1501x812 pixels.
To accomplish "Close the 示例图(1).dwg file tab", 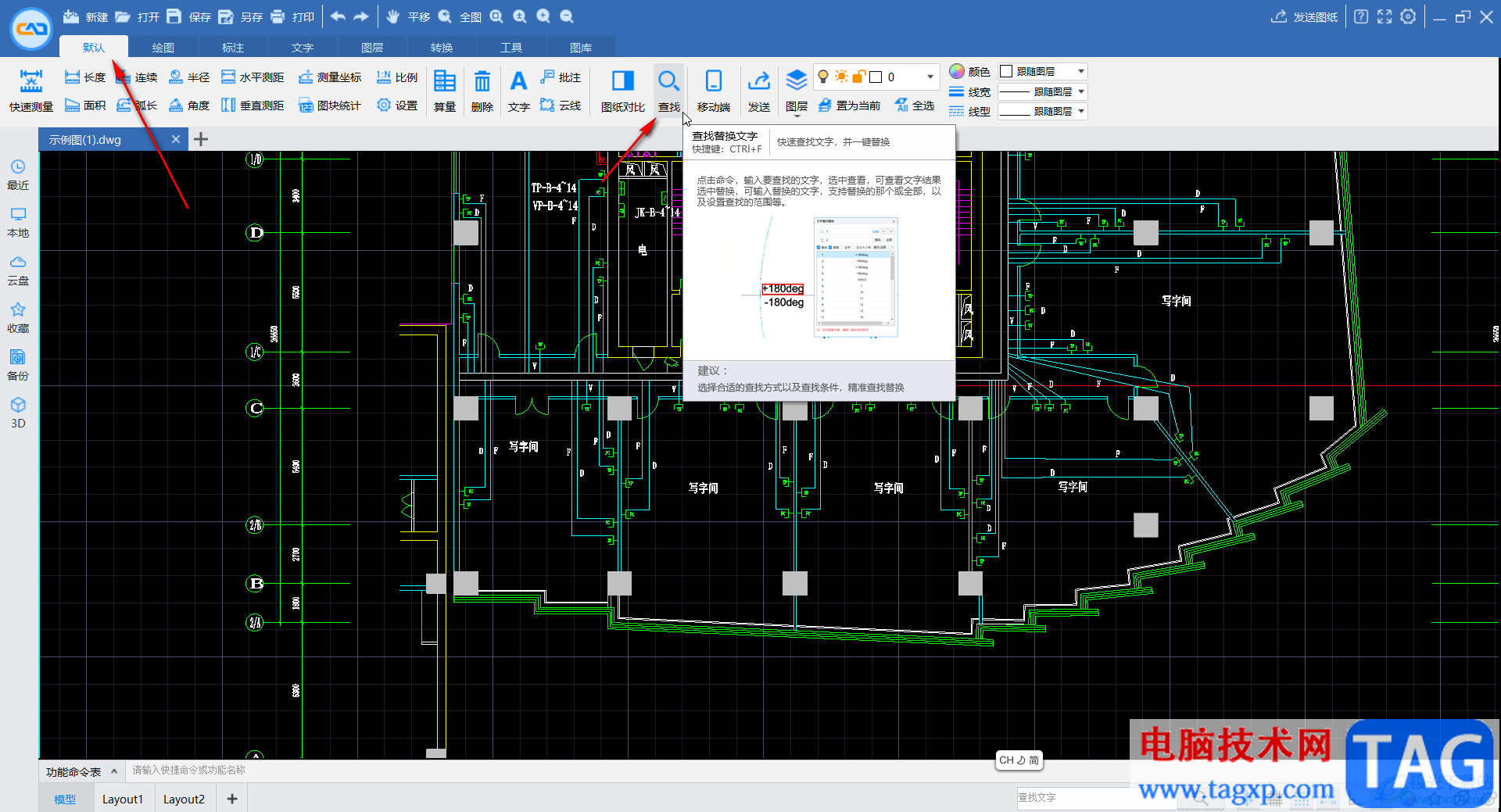I will click(176, 139).
